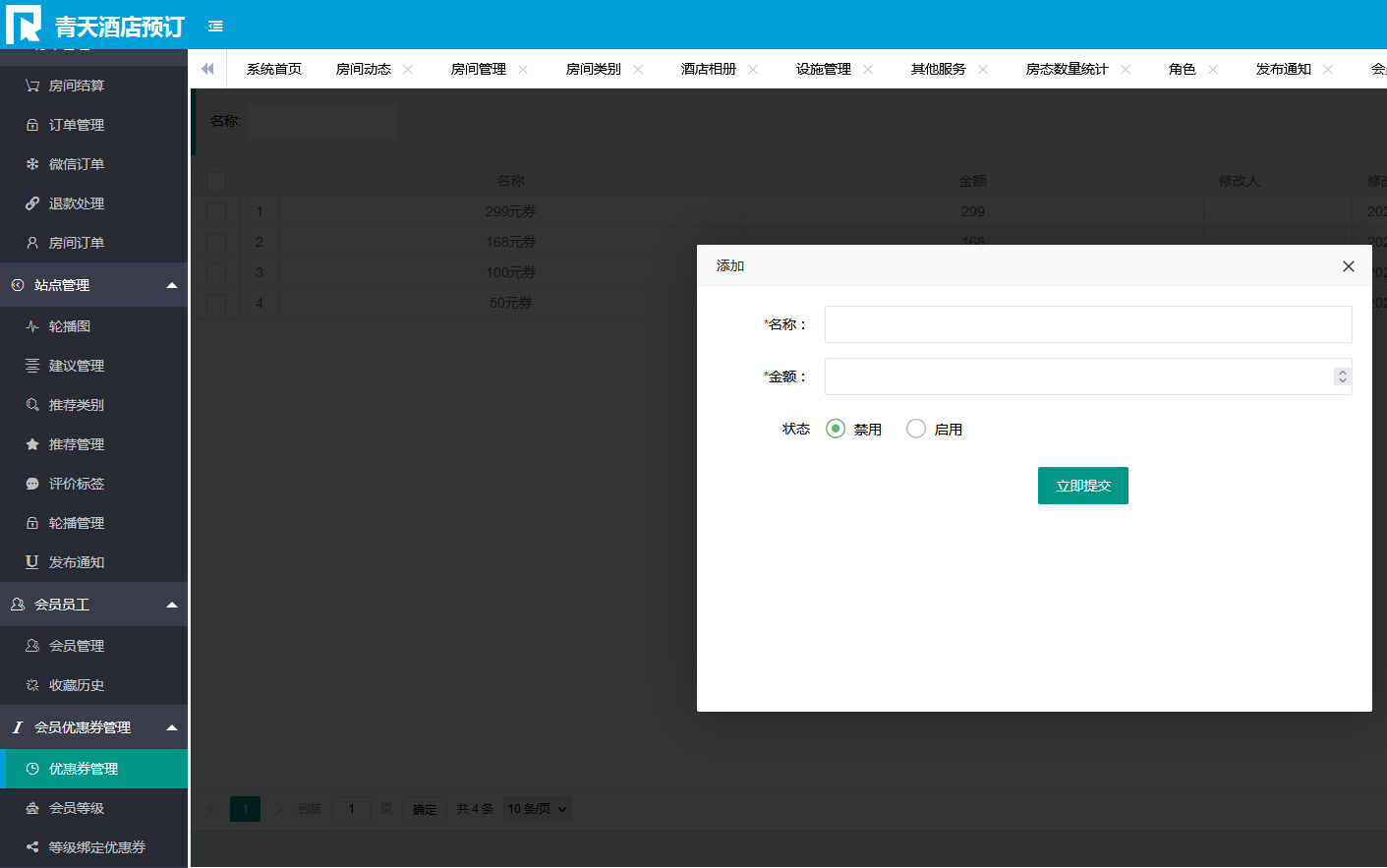Open the 10 条/页 page size dropdown
The height and width of the screenshot is (868, 1387).
tap(538, 809)
